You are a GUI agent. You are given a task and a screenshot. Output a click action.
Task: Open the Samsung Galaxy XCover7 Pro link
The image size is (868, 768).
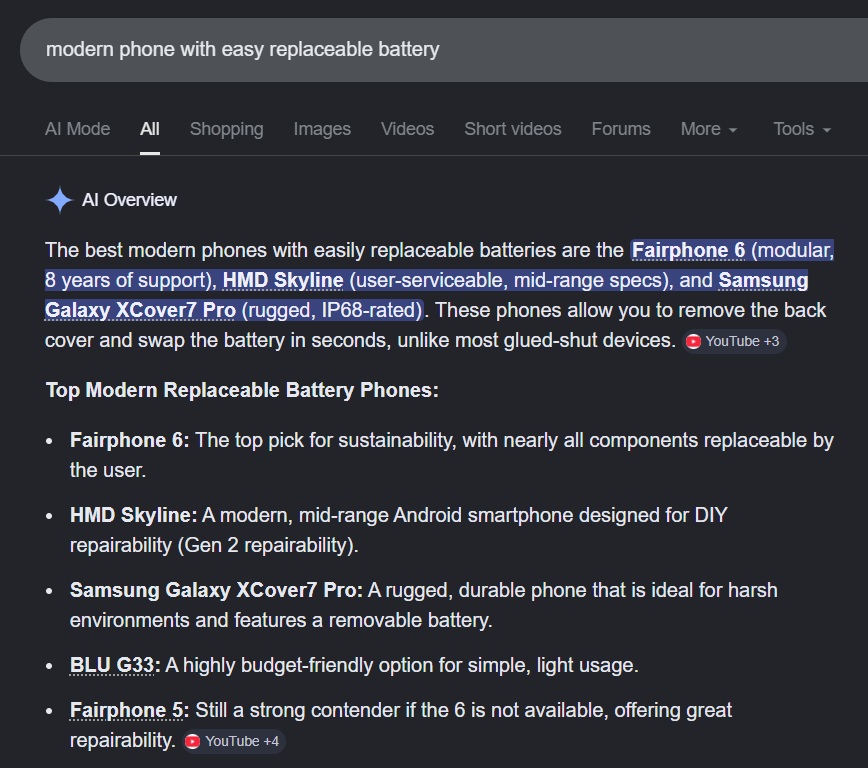tap(140, 310)
